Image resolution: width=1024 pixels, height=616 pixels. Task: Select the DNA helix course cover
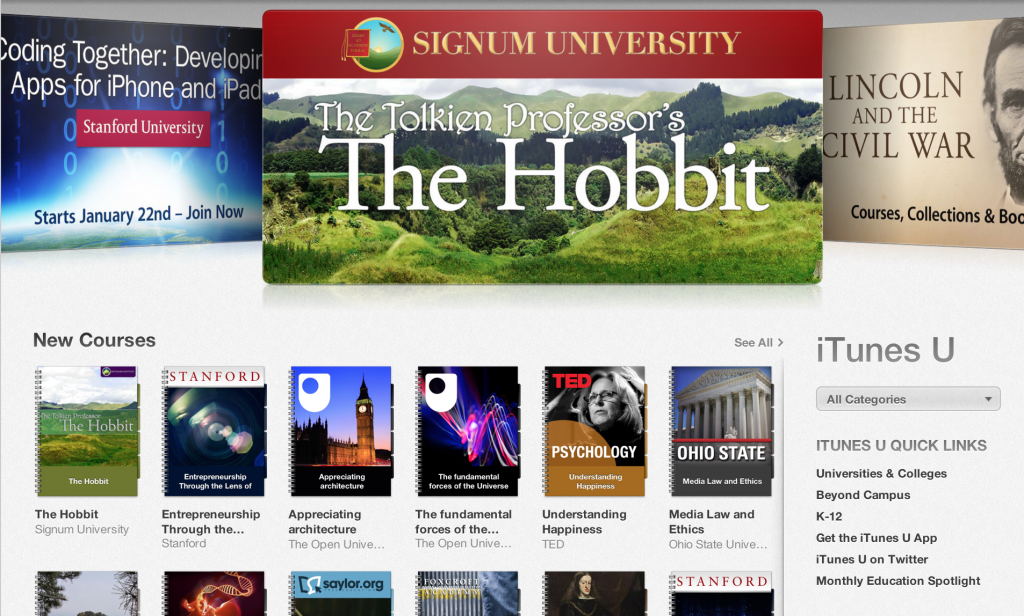click(x=214, y=593)
